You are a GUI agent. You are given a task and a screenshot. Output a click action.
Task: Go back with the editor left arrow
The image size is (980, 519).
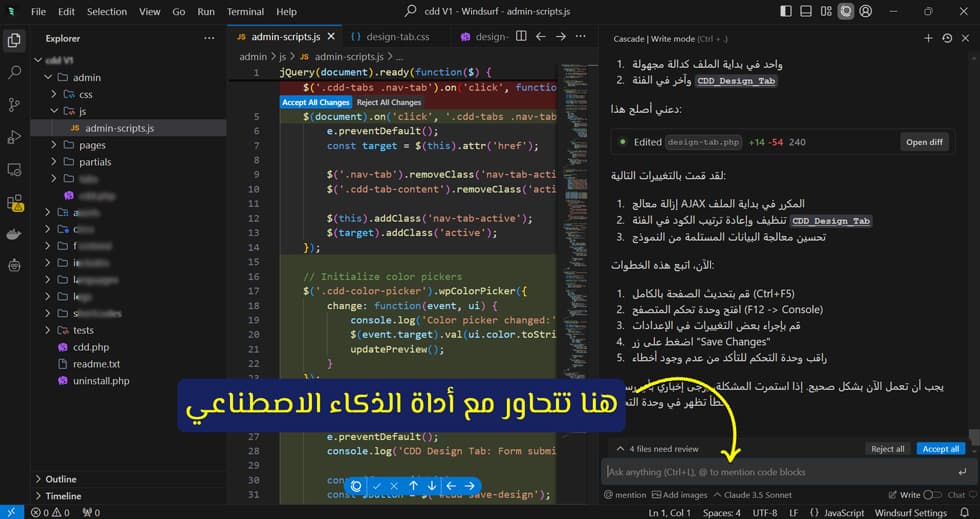[541, 36]
